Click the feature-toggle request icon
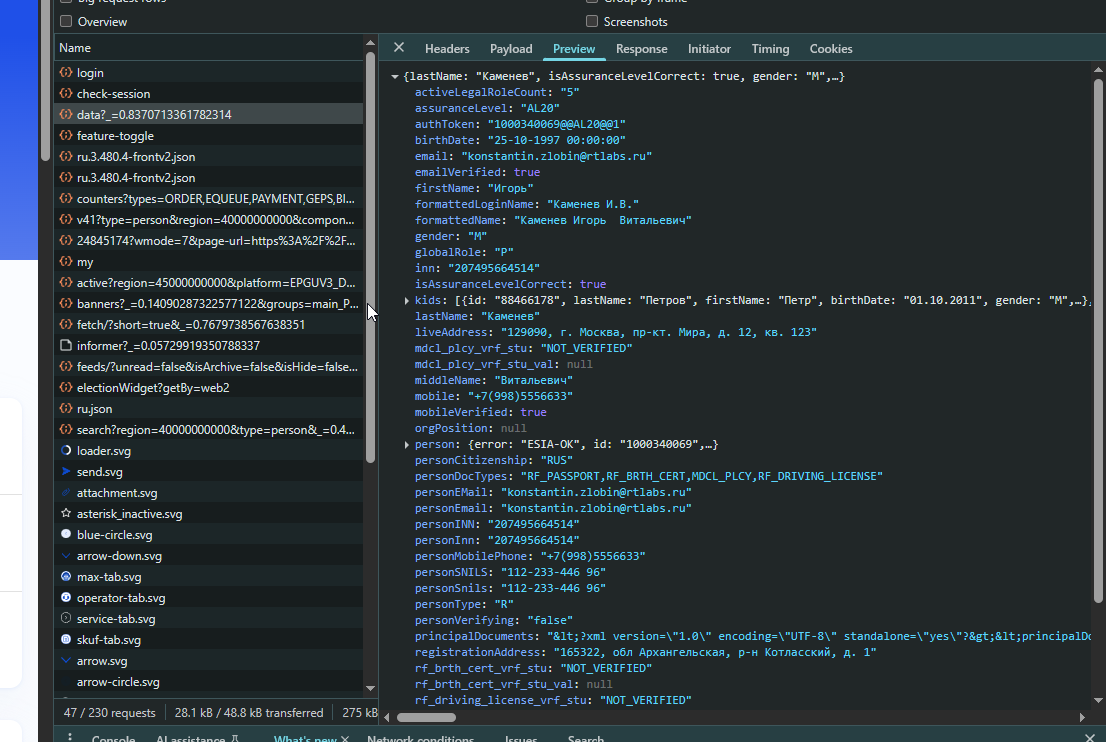This screenshot has height=742, width=1106. [x=66, y=135]
